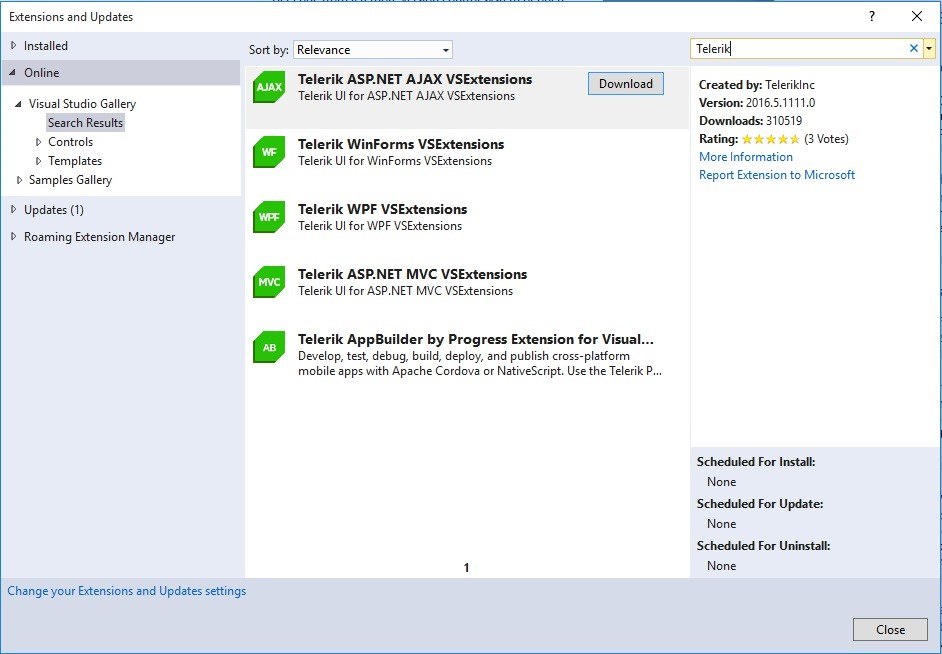
Task: Expand the Templates node arrow
Action: click(38, 161)
